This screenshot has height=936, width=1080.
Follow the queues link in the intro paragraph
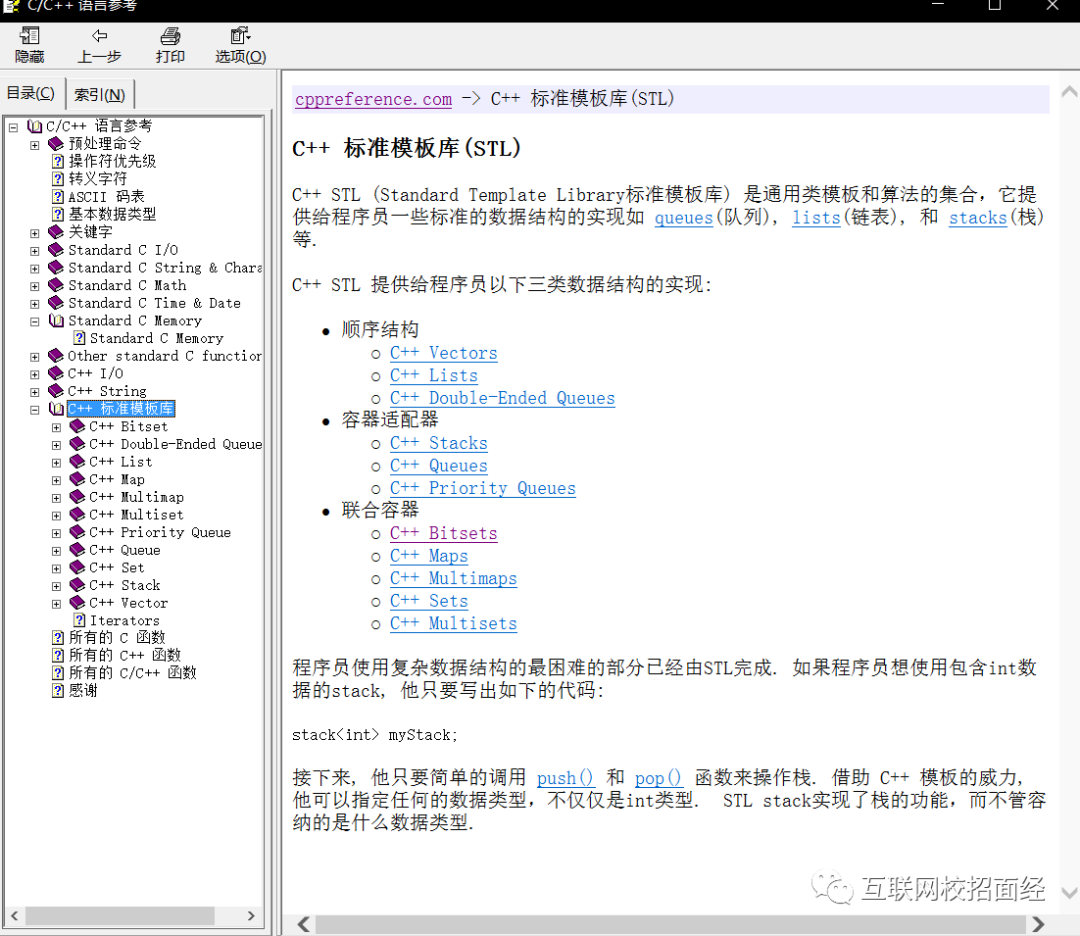[683, 218]
